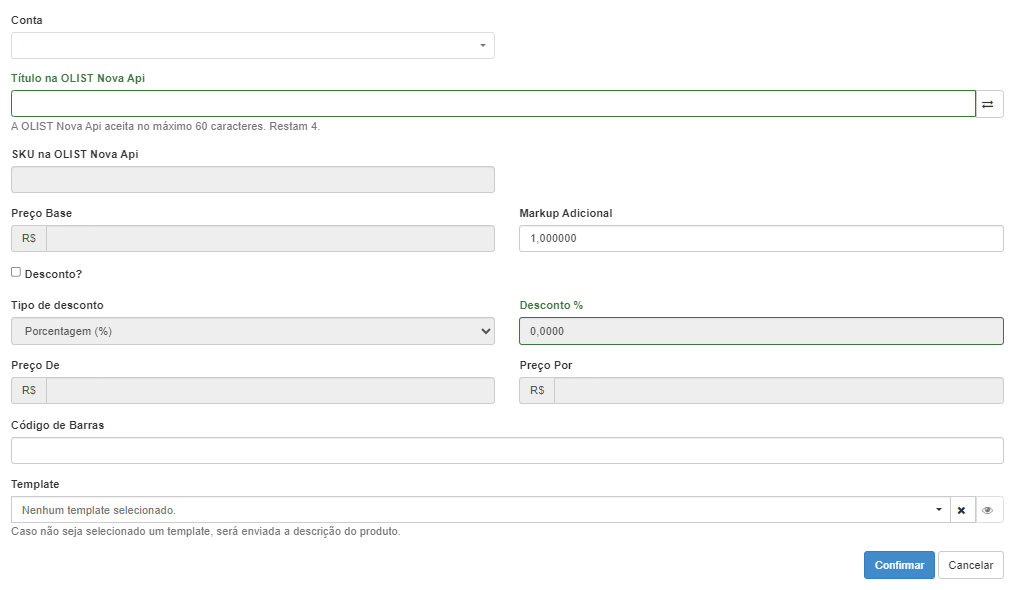Image resolution: width=1015 pixels, height=590 pixels.
Task: Enable the Desconto? checkbox
Action: click(16, 272)
